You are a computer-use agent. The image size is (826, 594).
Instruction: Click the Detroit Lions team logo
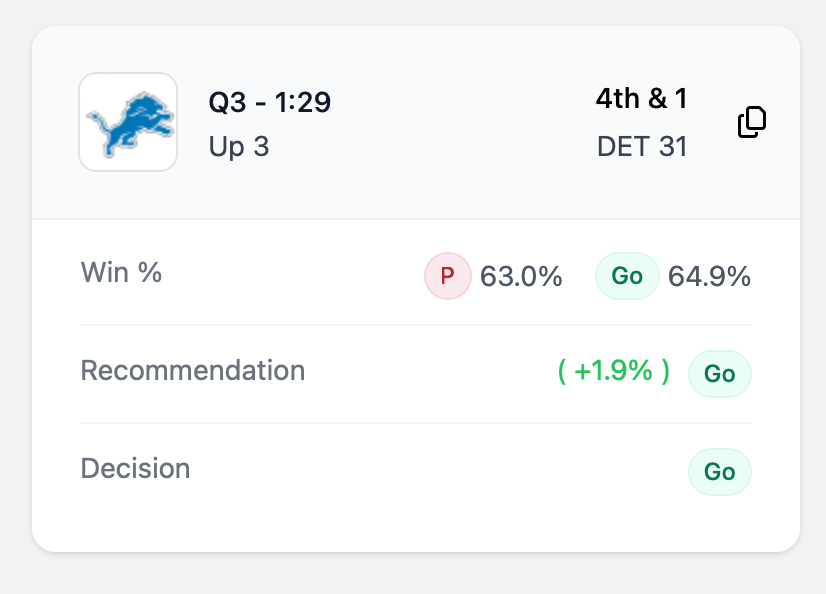point(128,122)
